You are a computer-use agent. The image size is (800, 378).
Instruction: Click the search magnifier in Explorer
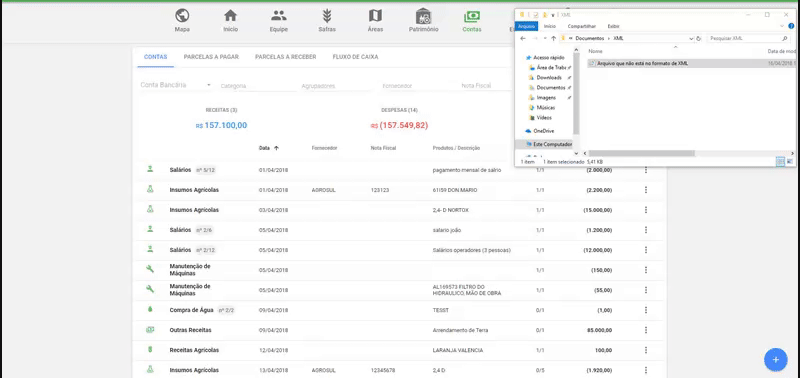click(785, 38)
